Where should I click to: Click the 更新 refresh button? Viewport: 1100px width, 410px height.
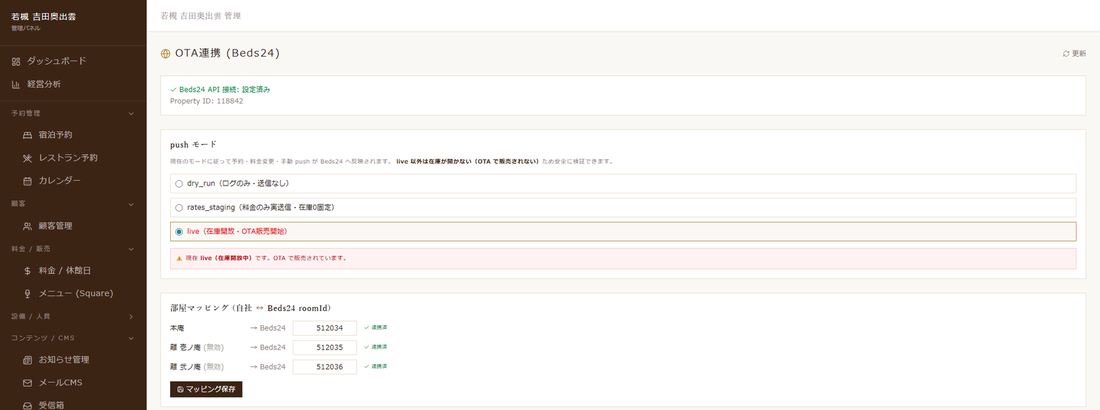[x=1074, y=53]
